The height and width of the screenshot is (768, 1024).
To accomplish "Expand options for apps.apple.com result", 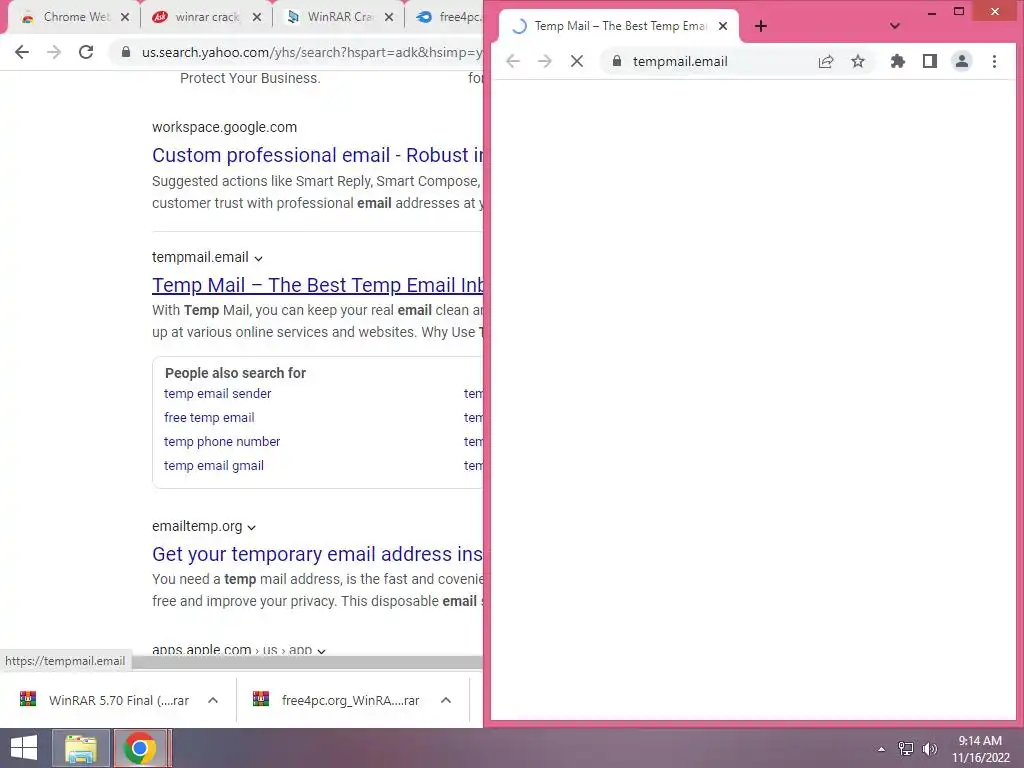I will pos(321,651).
